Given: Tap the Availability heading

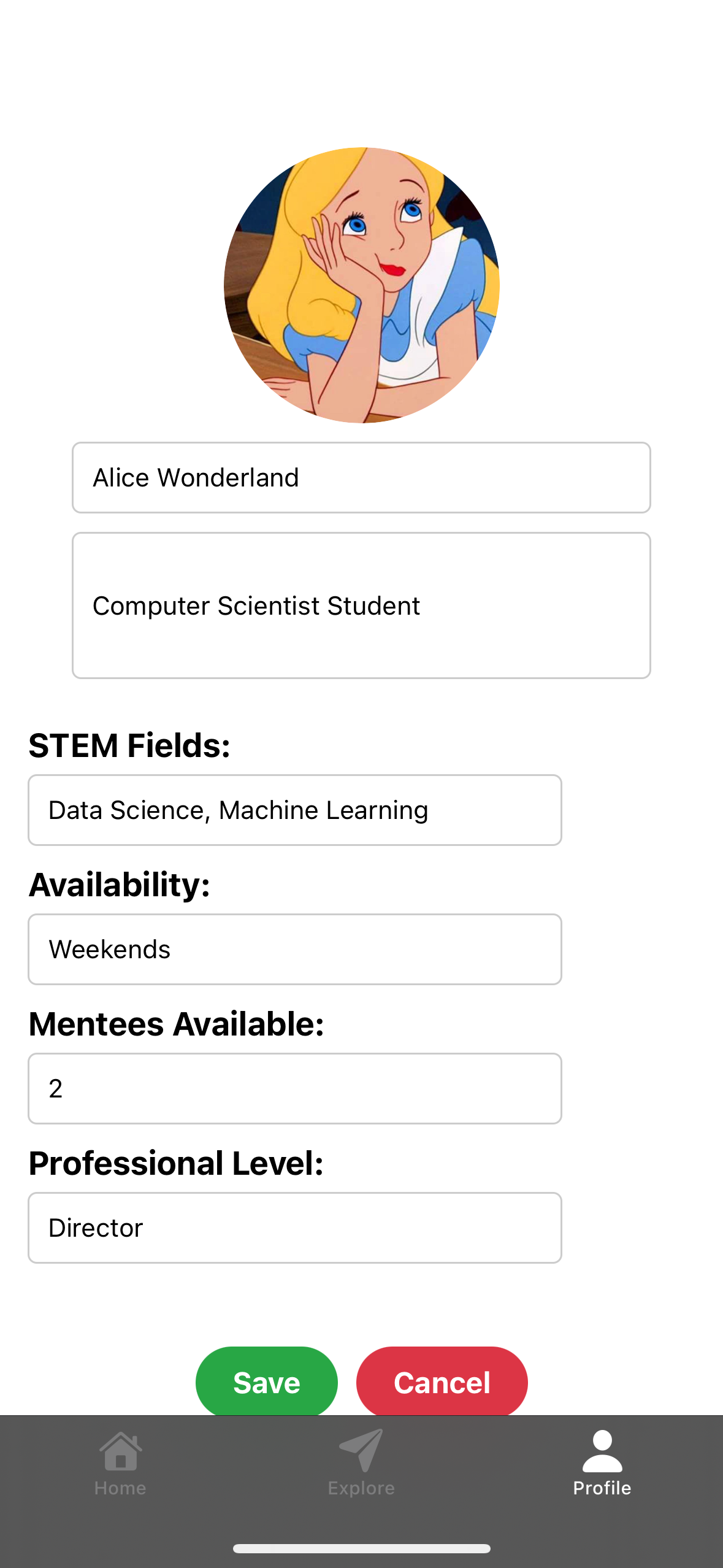Looking at the screenshot, I should (120, 885).
